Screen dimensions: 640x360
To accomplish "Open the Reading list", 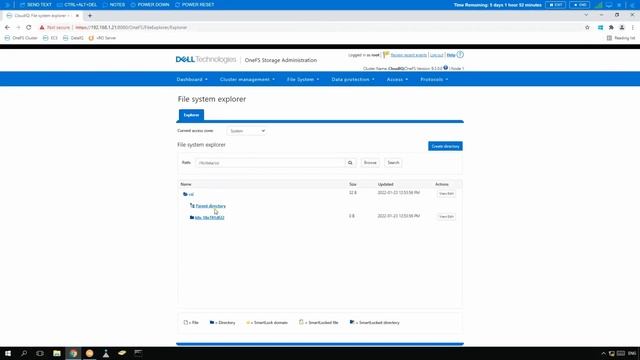I will tap(621, 38).
